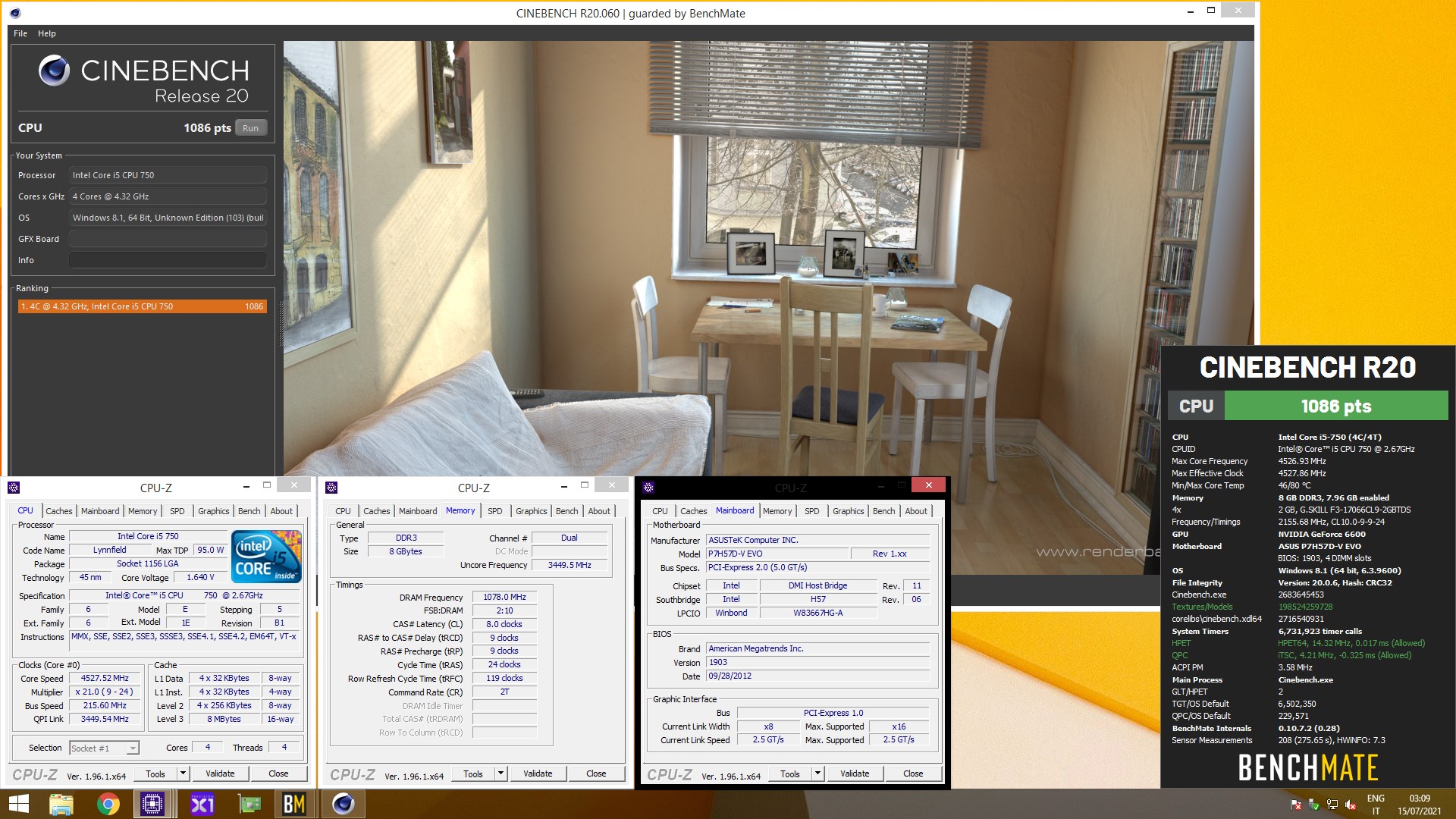1456x819 pixels.
Task: Open Tools dropdown arrow in Memory window
Action: [x=500, y=773]
